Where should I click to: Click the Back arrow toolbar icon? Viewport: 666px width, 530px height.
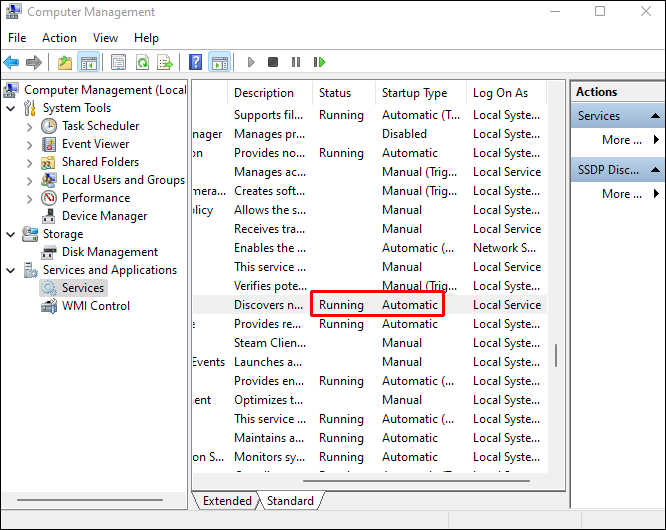click(x=11, y=63)
